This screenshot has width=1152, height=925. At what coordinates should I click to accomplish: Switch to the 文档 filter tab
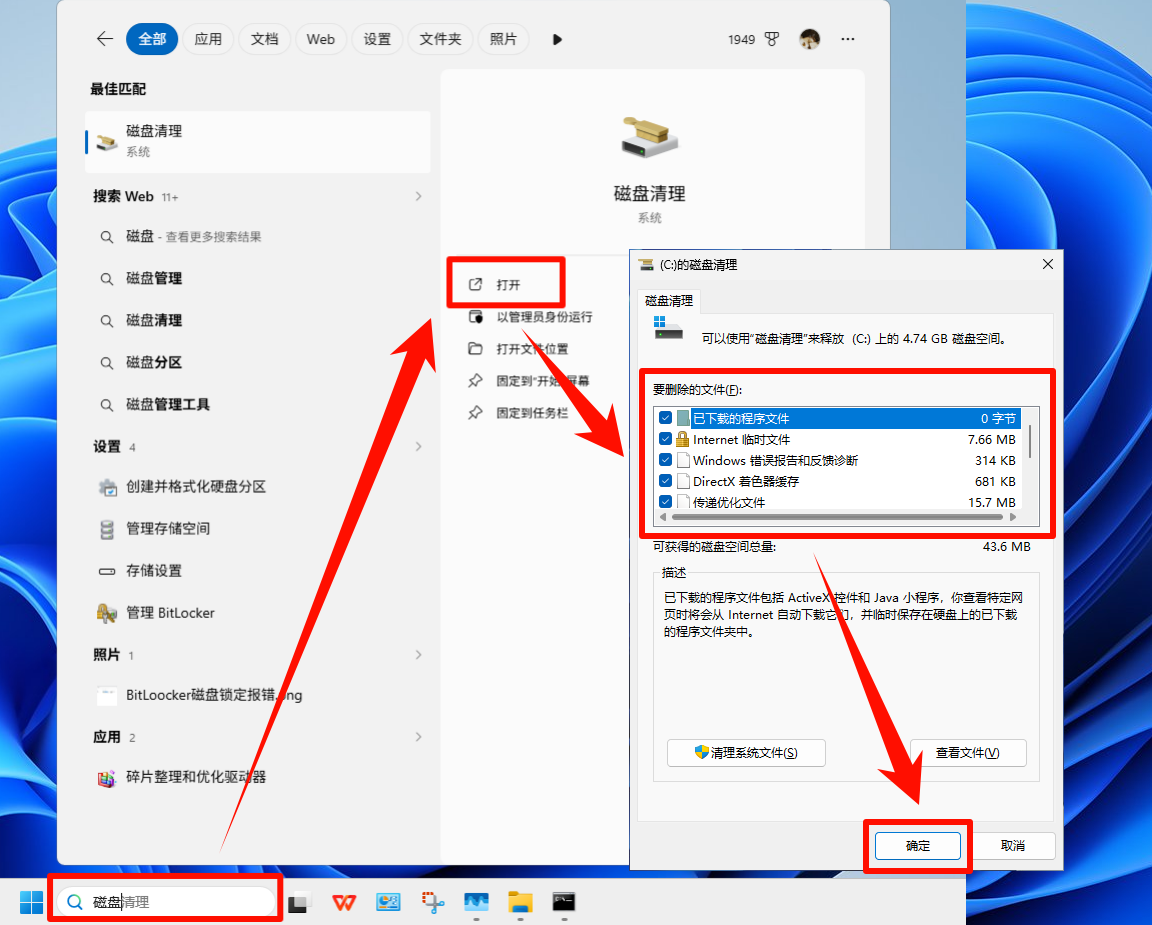tap(264, 39)
